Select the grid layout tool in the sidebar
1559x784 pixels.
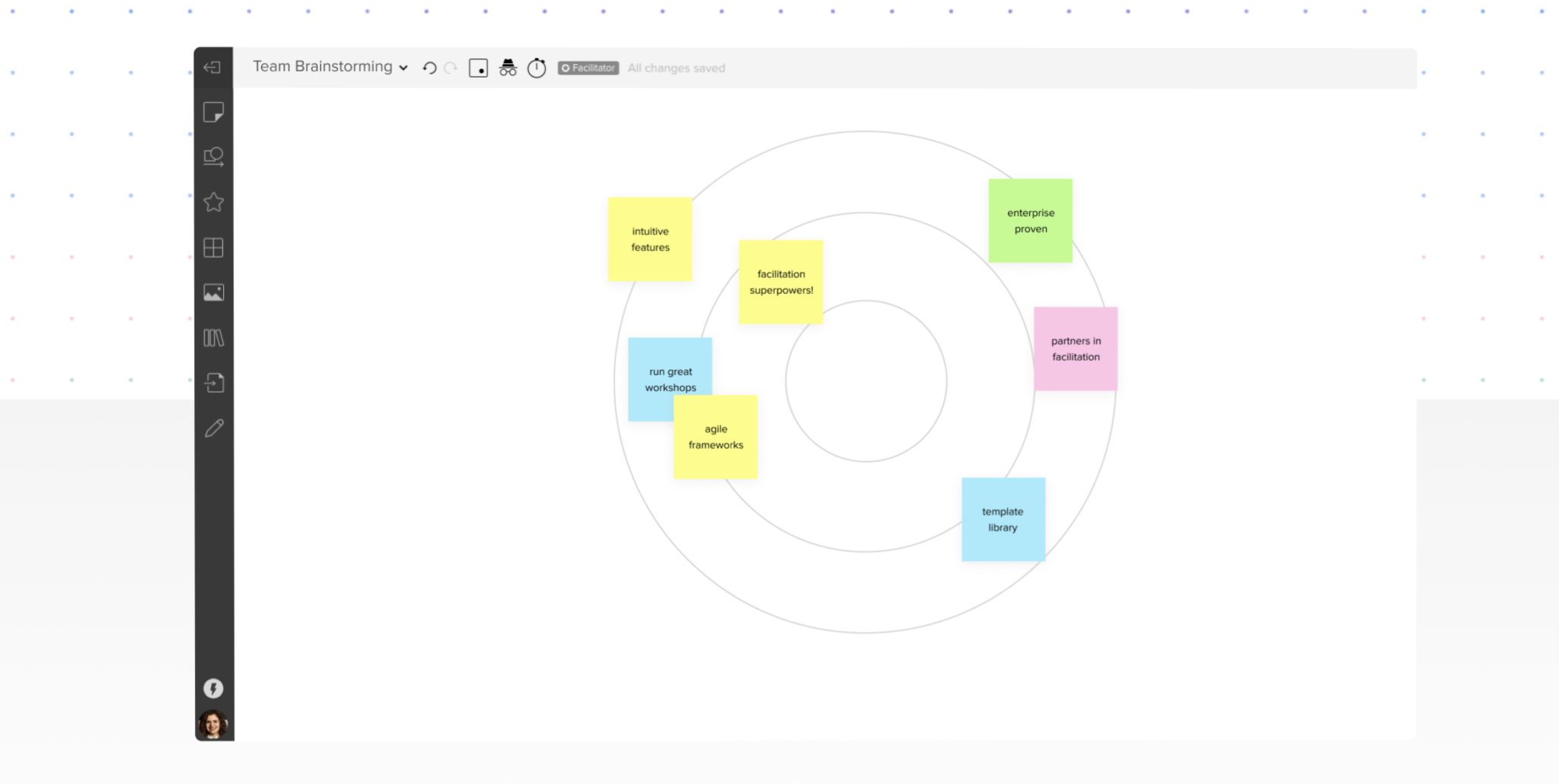tap(214, 247)
